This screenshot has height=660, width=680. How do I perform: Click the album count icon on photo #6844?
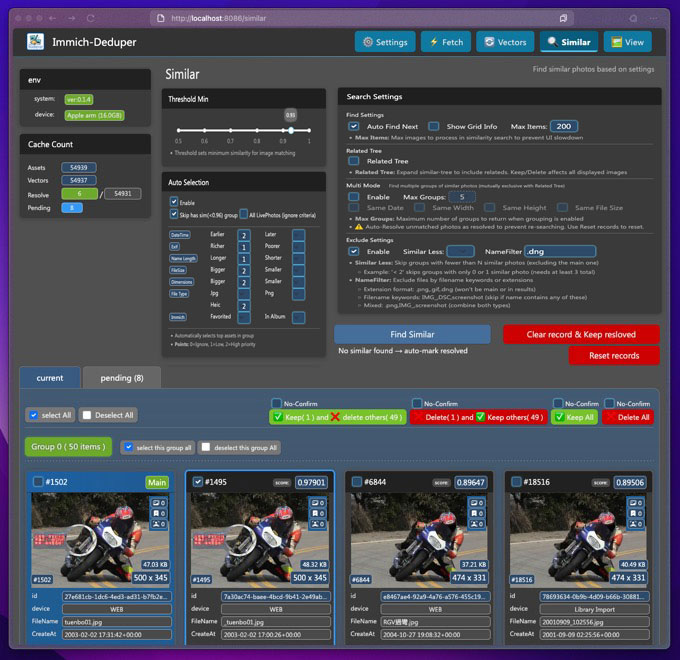477,503
